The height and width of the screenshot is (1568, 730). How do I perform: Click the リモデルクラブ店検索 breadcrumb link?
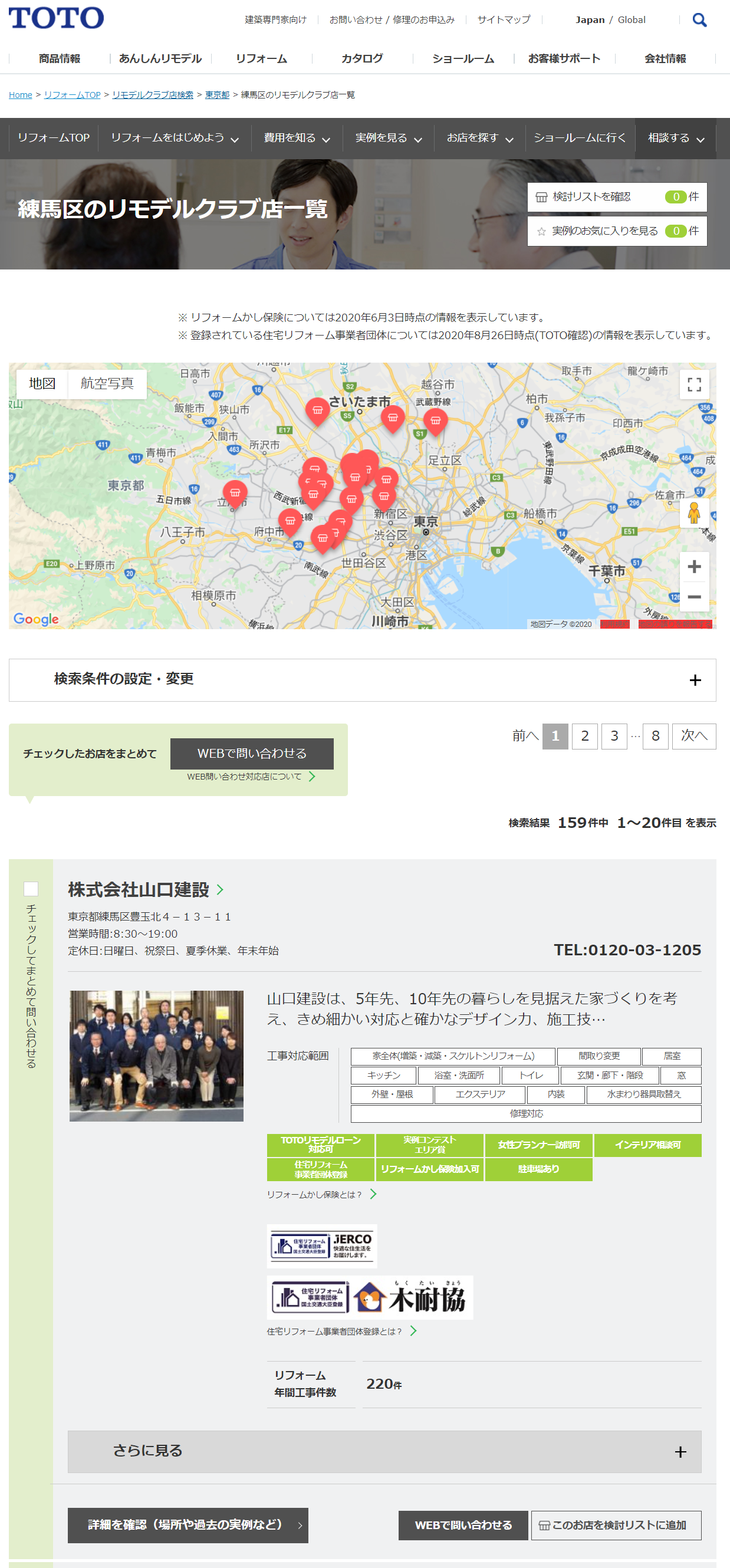pos(153,95)
